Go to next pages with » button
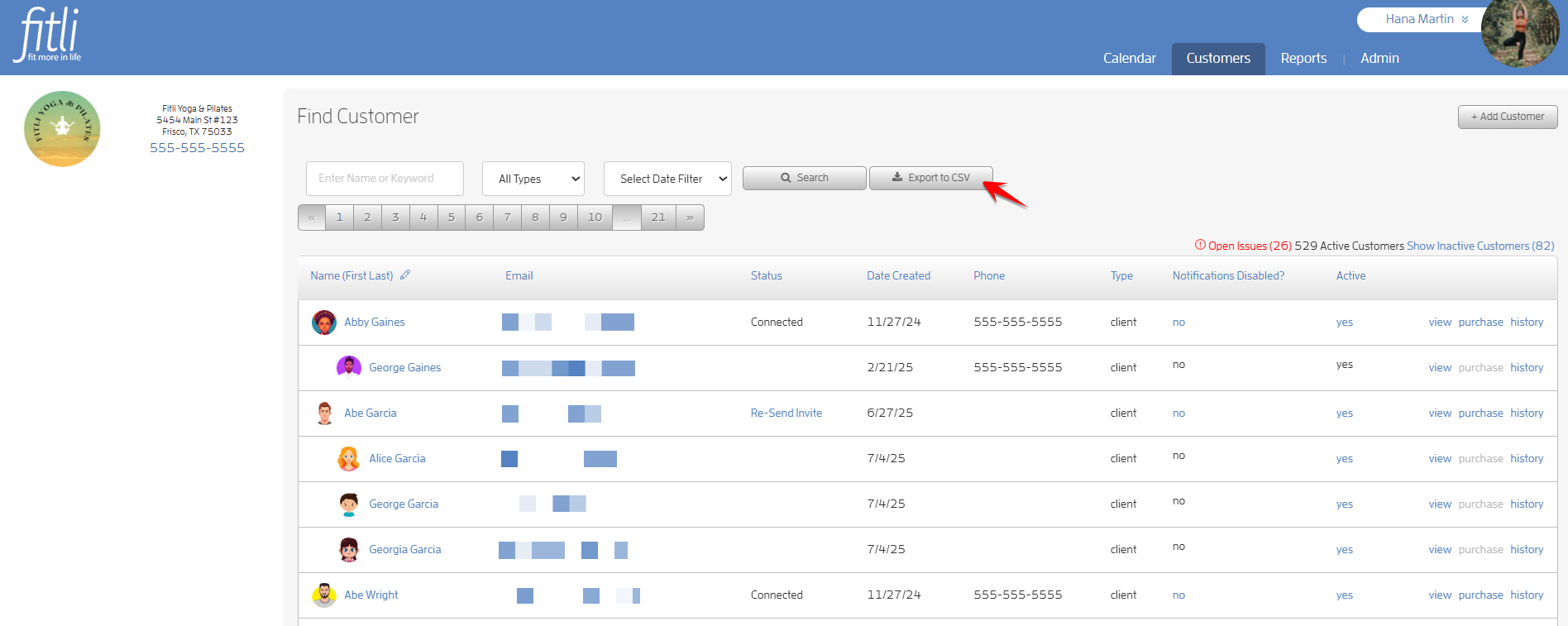 pyautogui.click(x=690, y=217)
